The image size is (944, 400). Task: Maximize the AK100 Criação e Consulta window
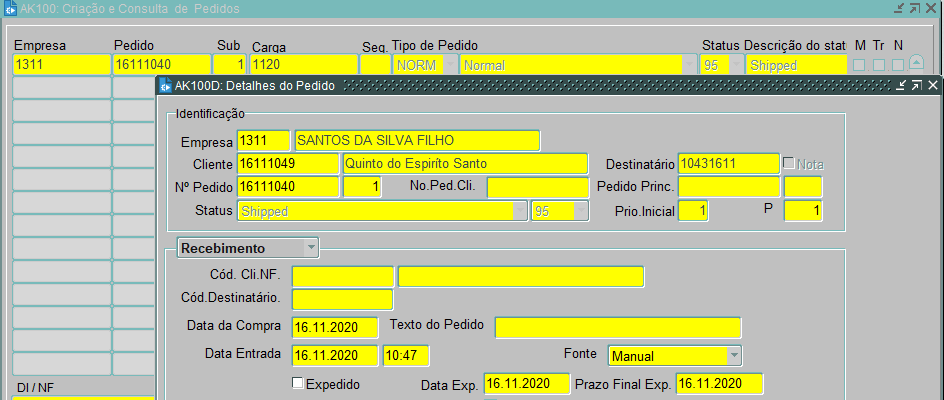click(915, 8)
